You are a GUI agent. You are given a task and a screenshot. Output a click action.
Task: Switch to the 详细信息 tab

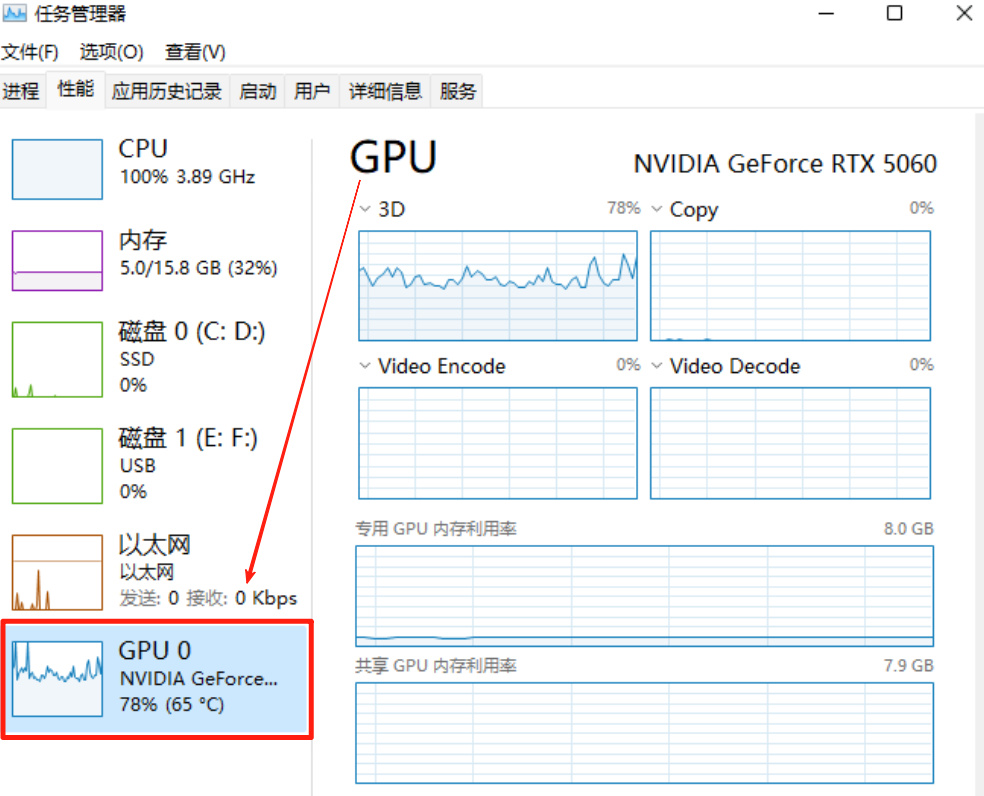(x=385, y=92)
